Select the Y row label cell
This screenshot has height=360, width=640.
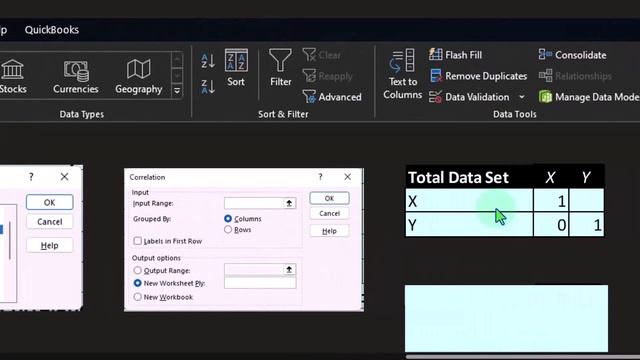pos(469,224)
